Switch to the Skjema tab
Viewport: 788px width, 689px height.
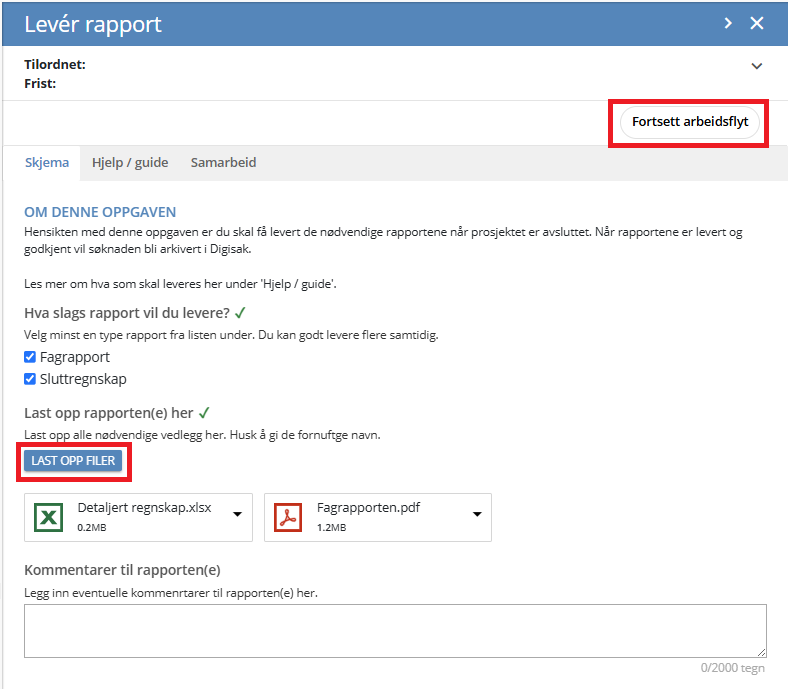(47, 162)
